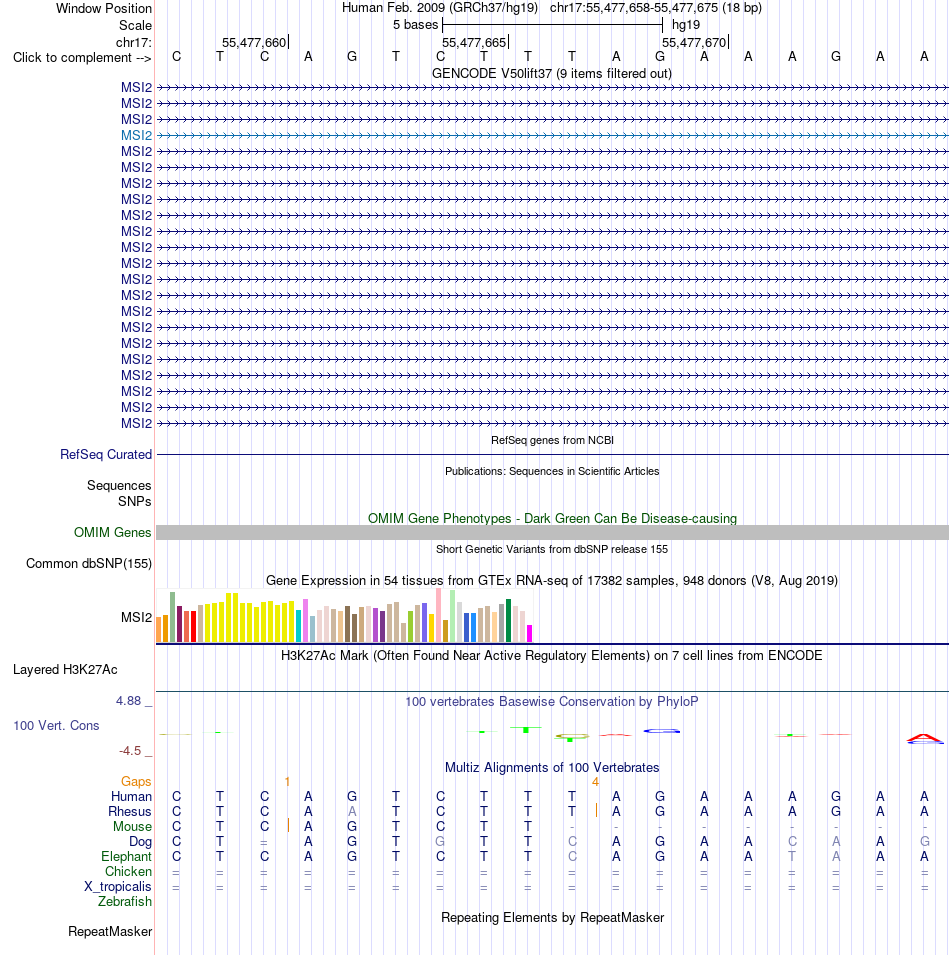Open 'Multiz Alignments of 100 Vertebrates' title
This screenshot has width=950, height=955.
[552, 767]
